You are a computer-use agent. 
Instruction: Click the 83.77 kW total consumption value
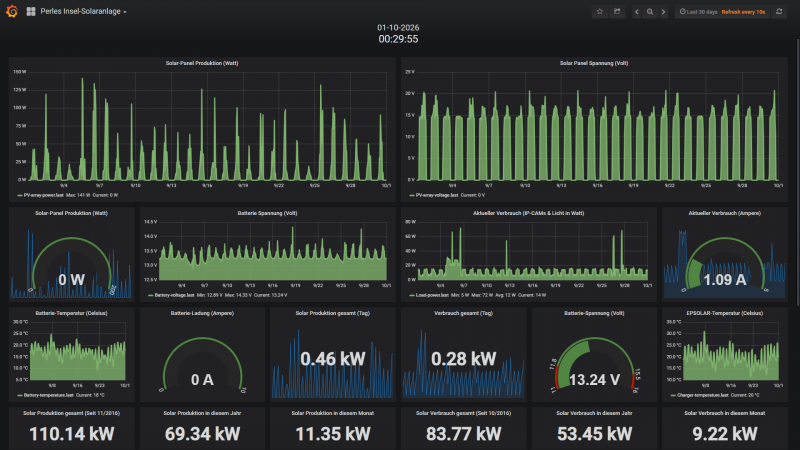463,434
